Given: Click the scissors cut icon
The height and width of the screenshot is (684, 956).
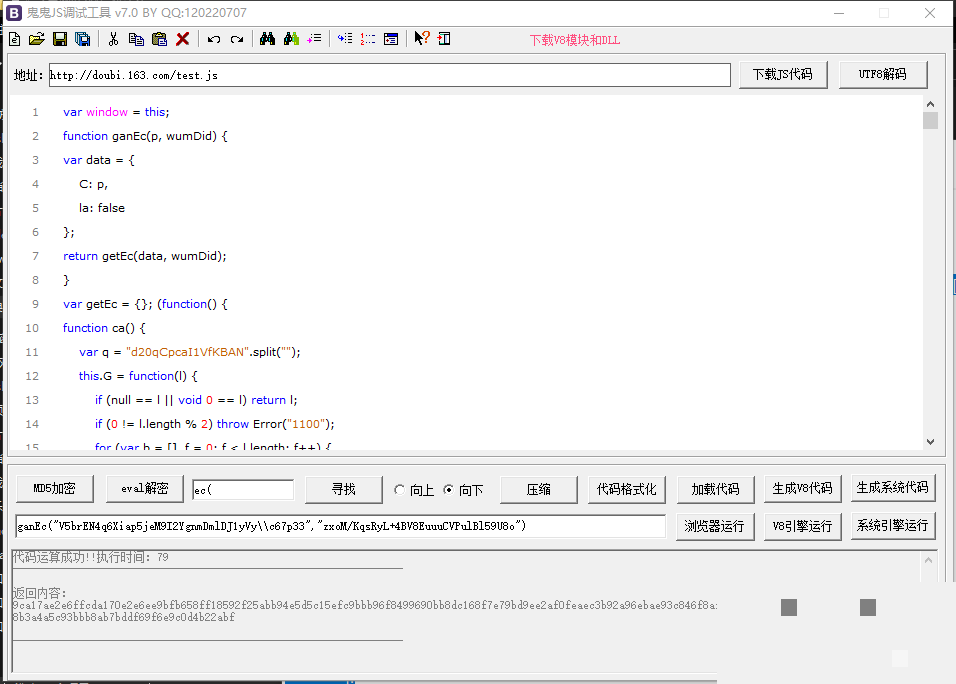Looking at the screenshot, I should (113, 39).
